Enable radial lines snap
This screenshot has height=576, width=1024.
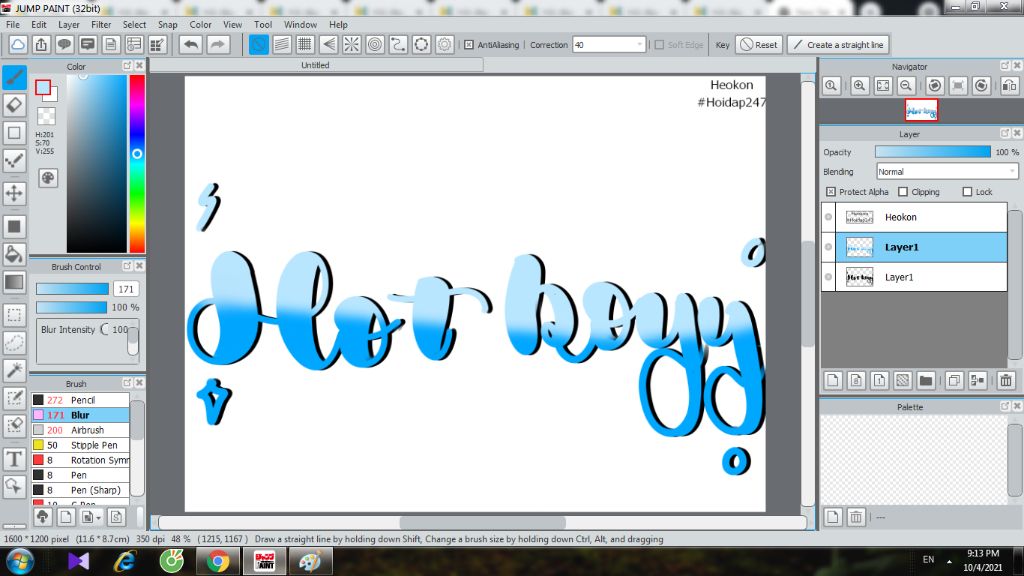351,44
